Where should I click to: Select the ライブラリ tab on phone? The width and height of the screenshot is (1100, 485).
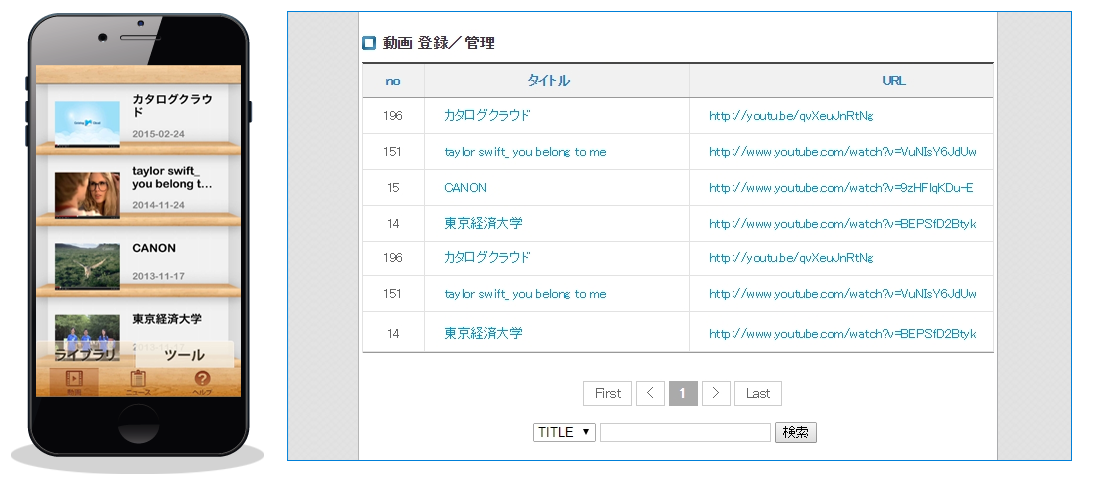86,355
